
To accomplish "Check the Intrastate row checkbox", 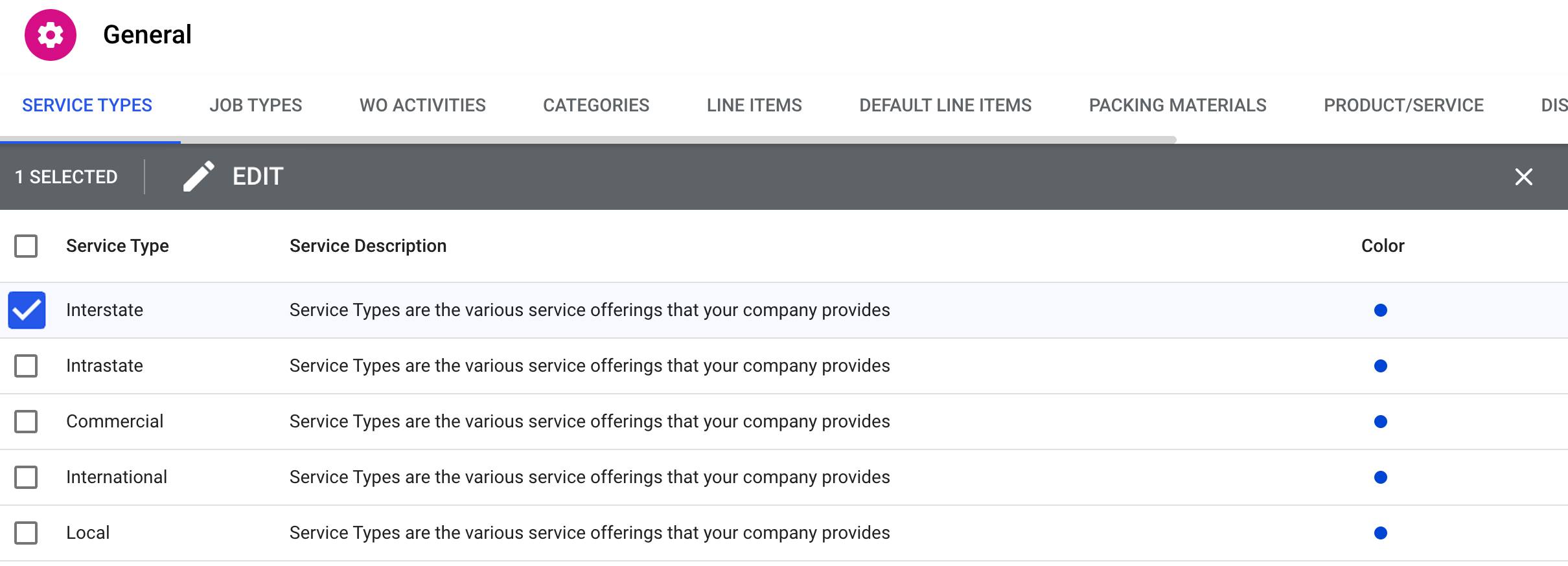I will tap(26, 366).
